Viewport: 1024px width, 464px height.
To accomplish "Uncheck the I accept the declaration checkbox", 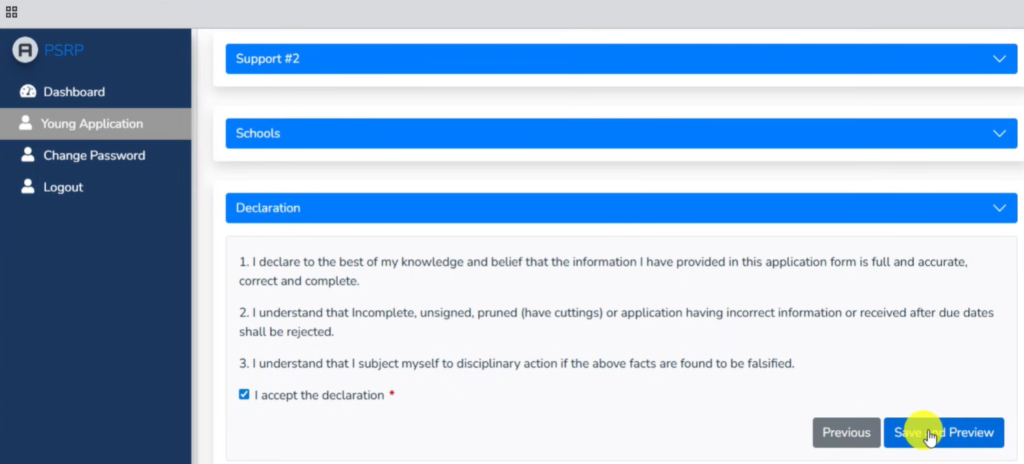I will 244,395.
